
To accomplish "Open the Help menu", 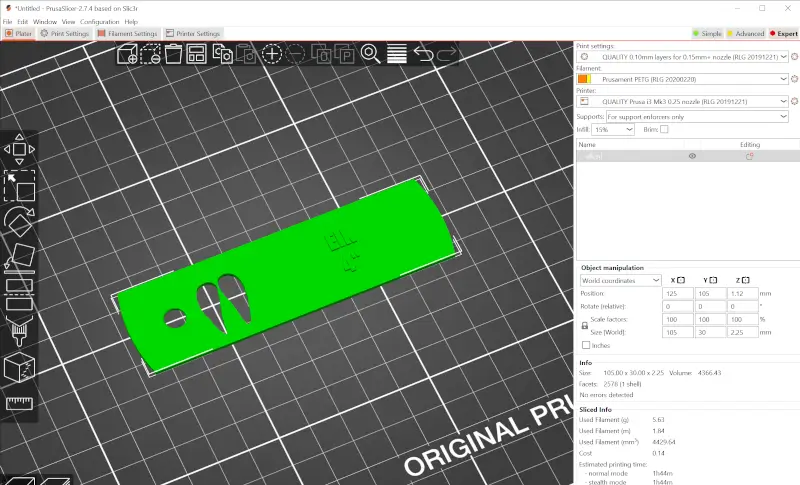I will 131,22.
